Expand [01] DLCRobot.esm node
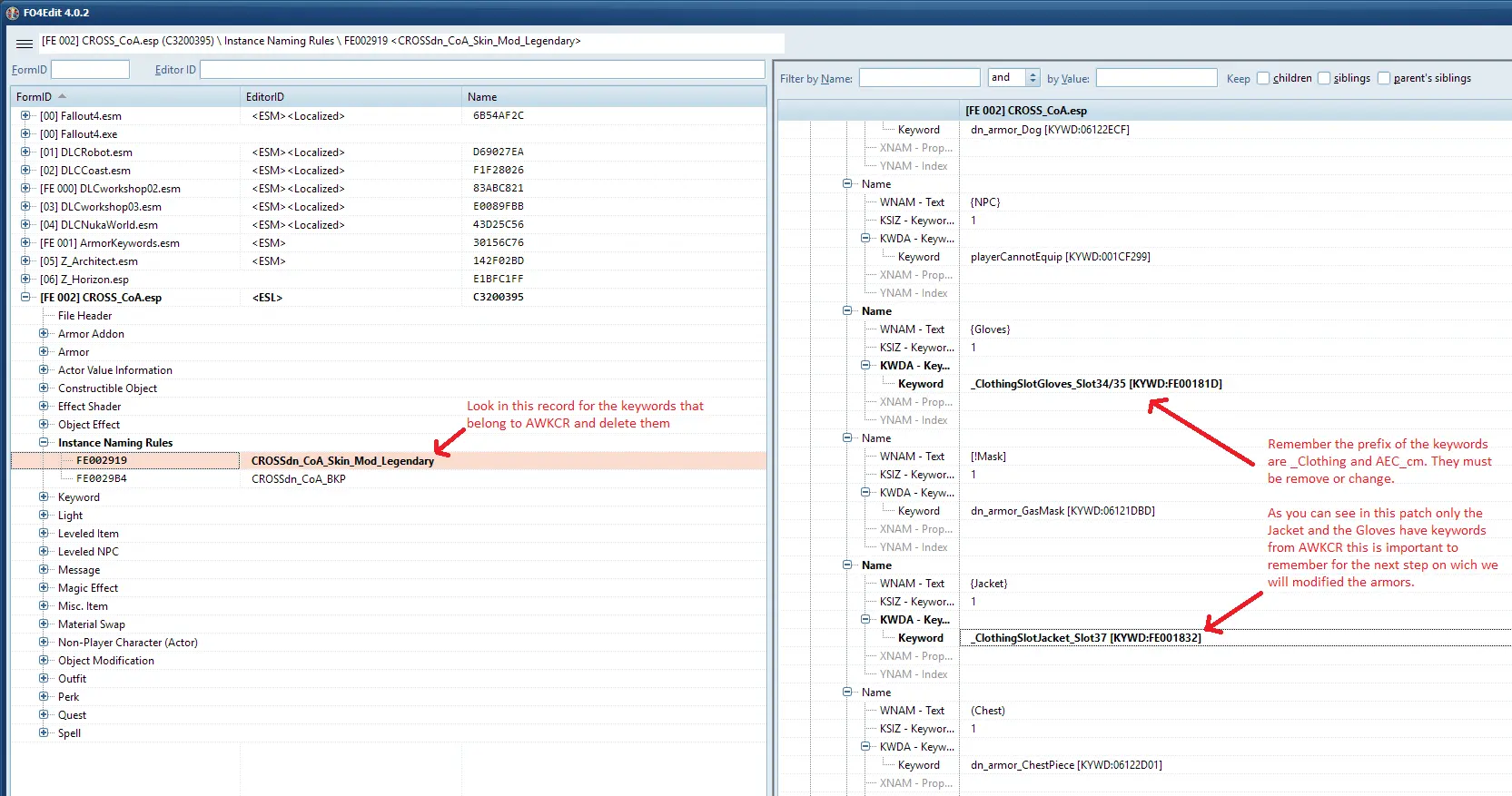 click(25, 152)
